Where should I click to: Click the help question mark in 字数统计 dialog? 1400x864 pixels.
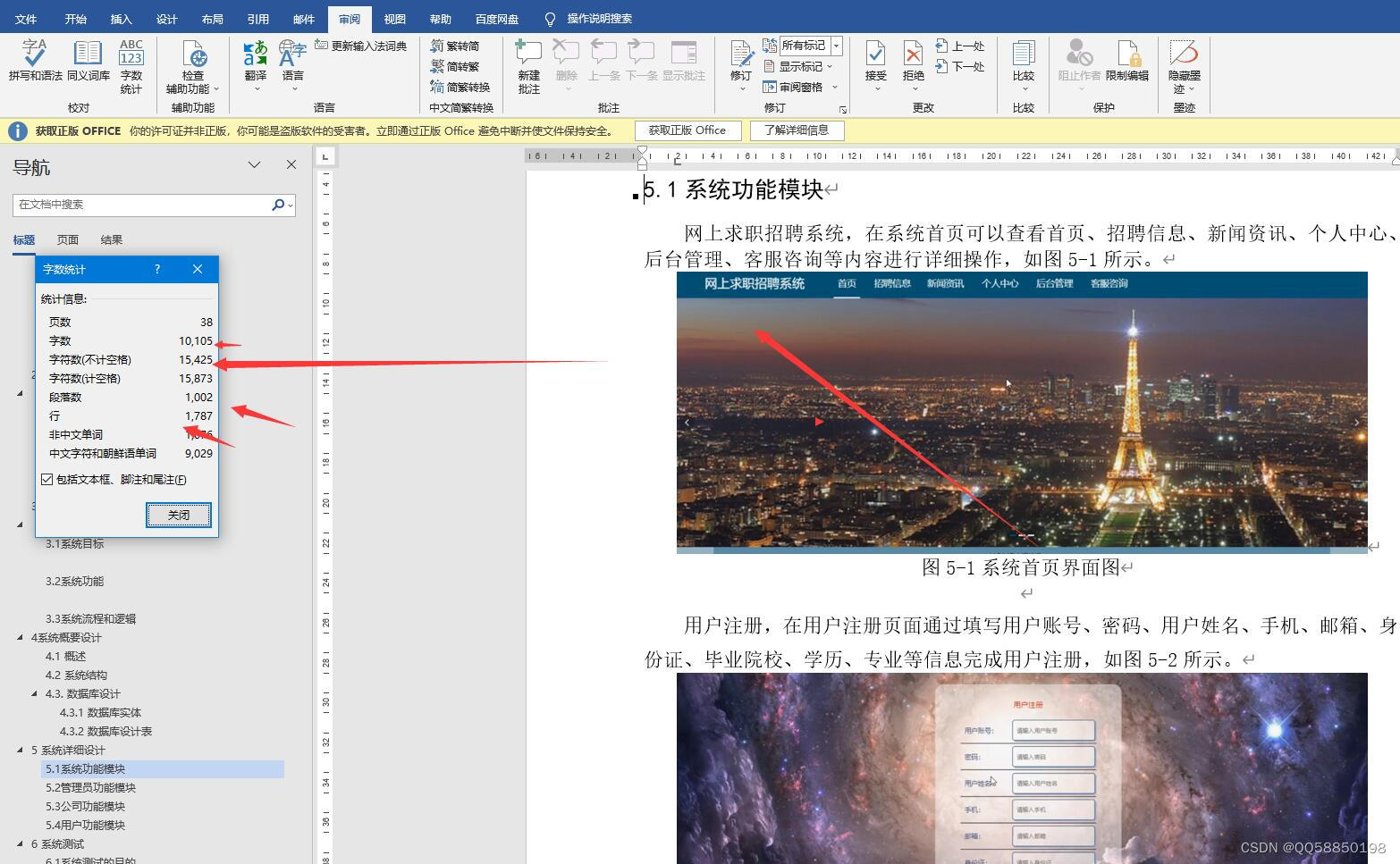(x=157, y=269)
